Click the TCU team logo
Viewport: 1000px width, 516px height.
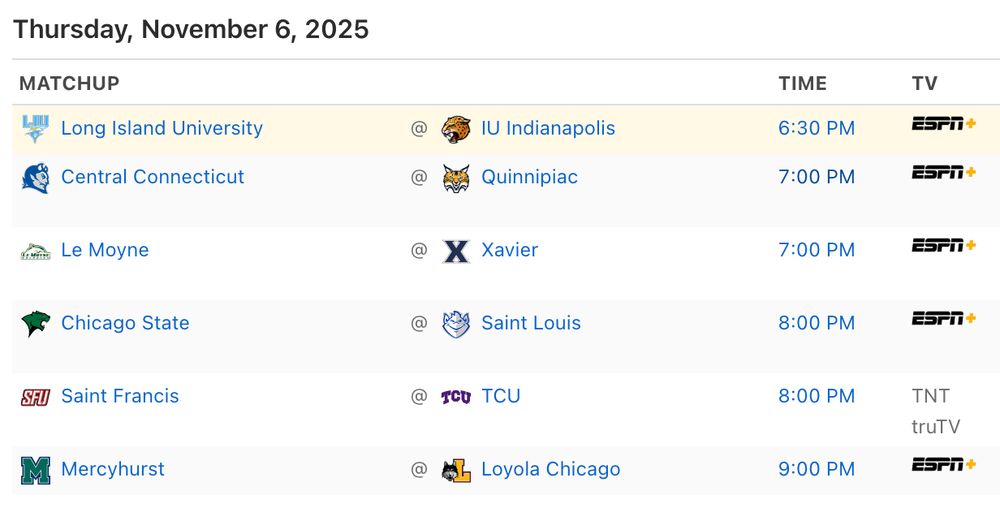click(x=456, y=397)
